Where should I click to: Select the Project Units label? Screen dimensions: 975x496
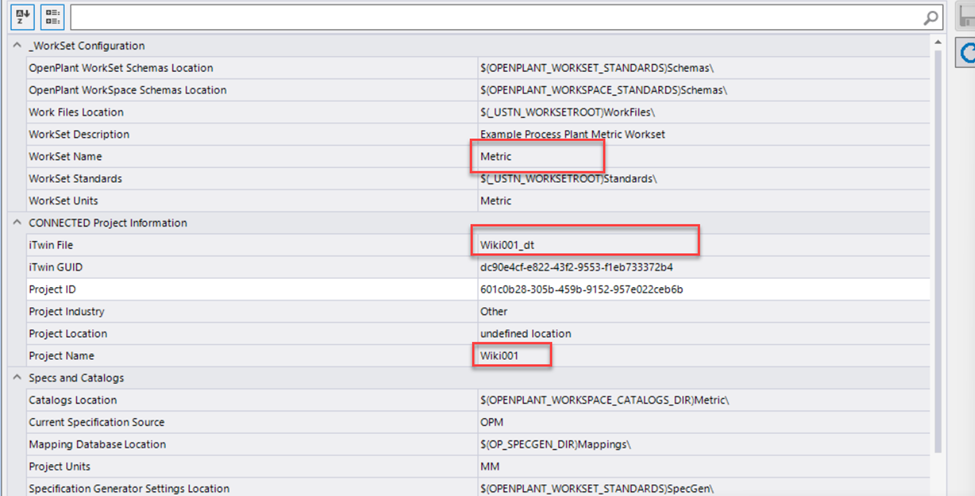point(59,467)
